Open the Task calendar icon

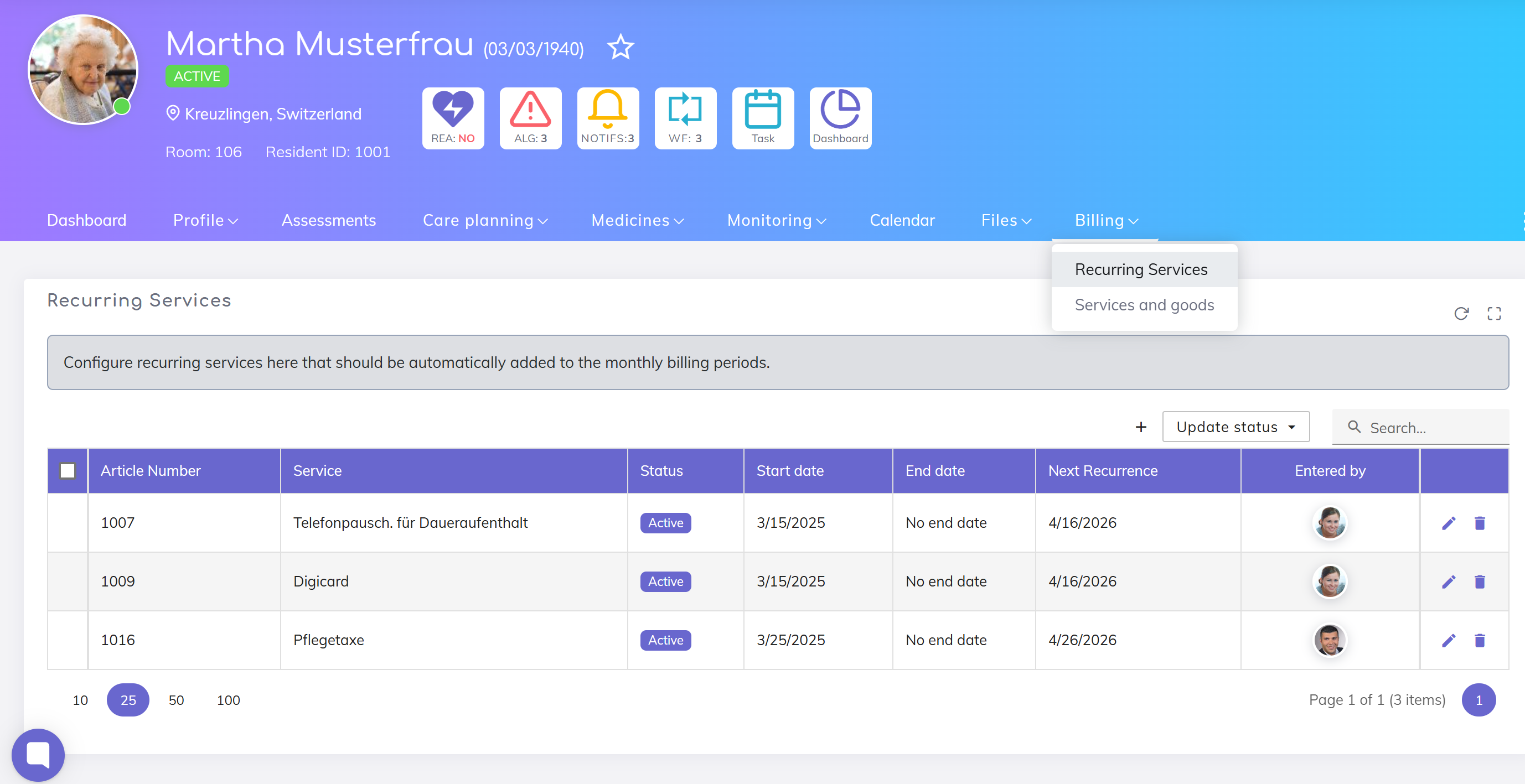(x=763, y=117)
